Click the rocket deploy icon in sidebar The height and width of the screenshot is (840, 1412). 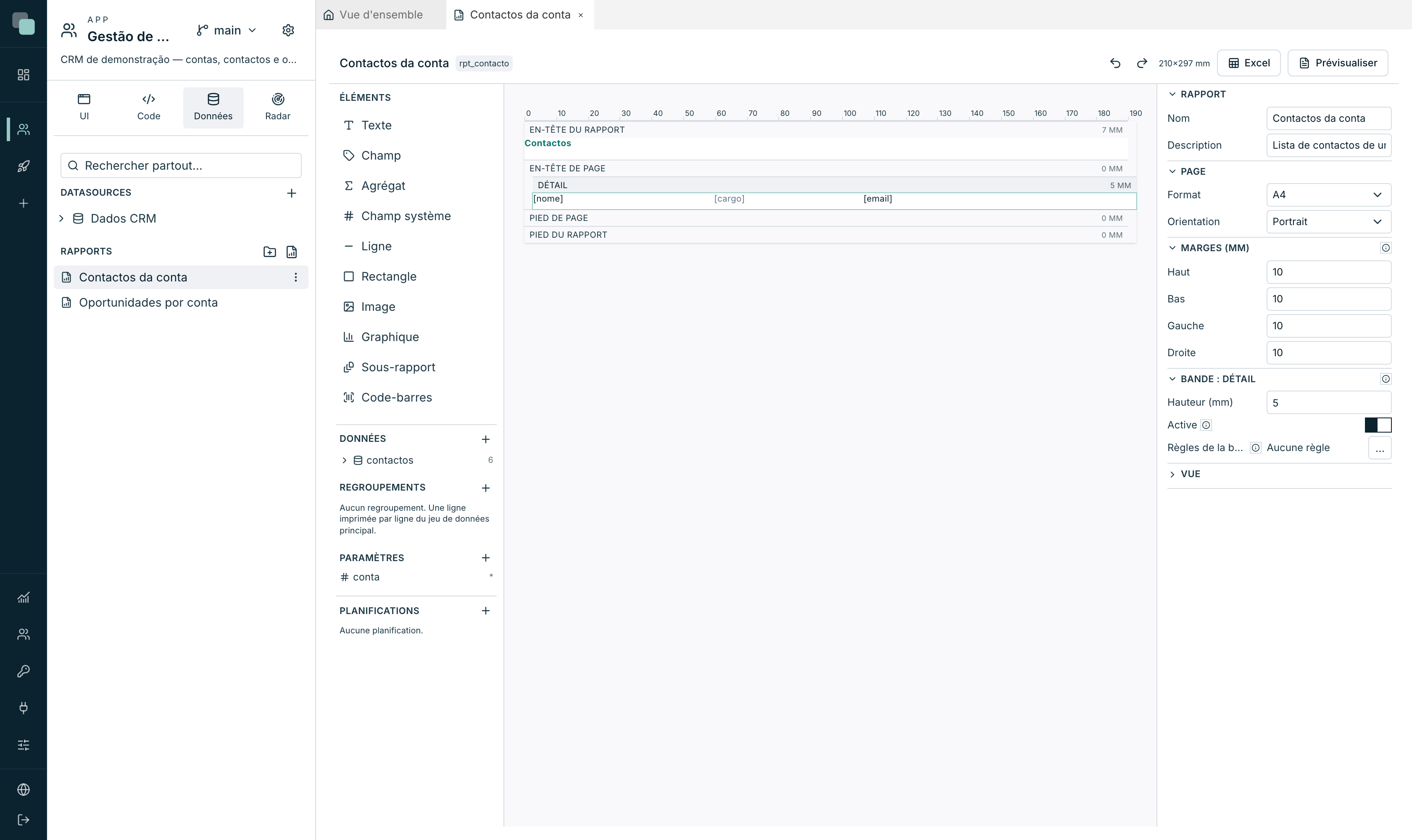pos(23,166)
